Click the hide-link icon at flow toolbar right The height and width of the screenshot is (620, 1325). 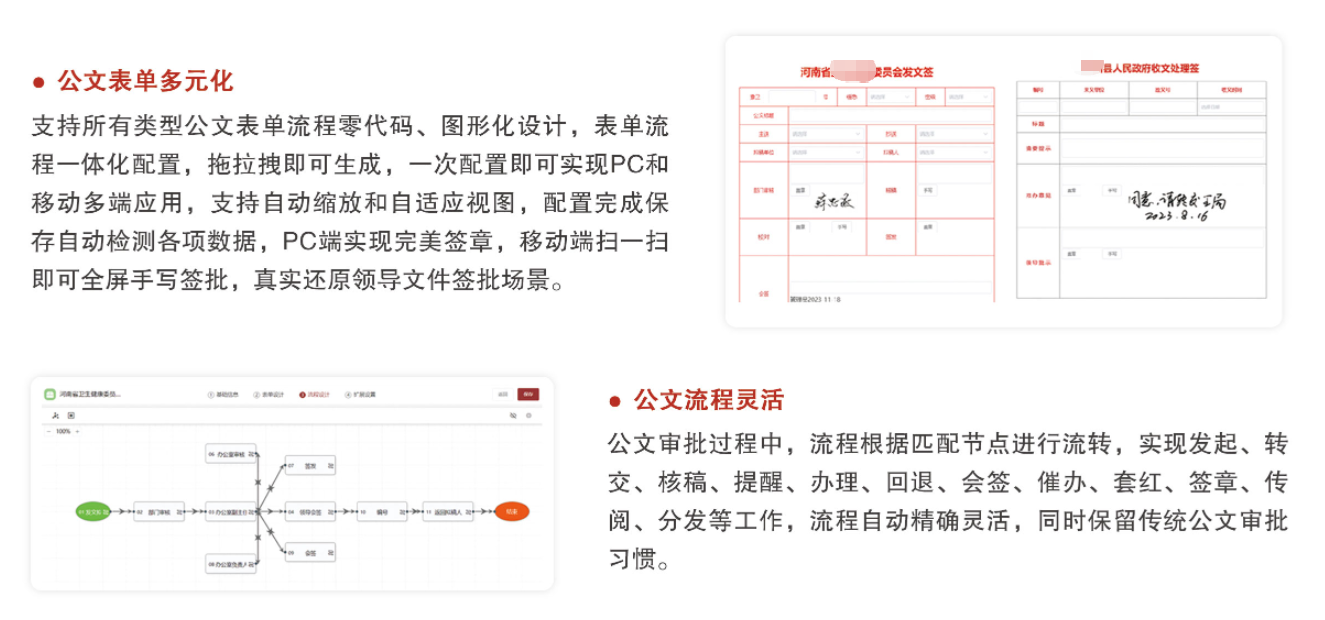pos(513,414)
